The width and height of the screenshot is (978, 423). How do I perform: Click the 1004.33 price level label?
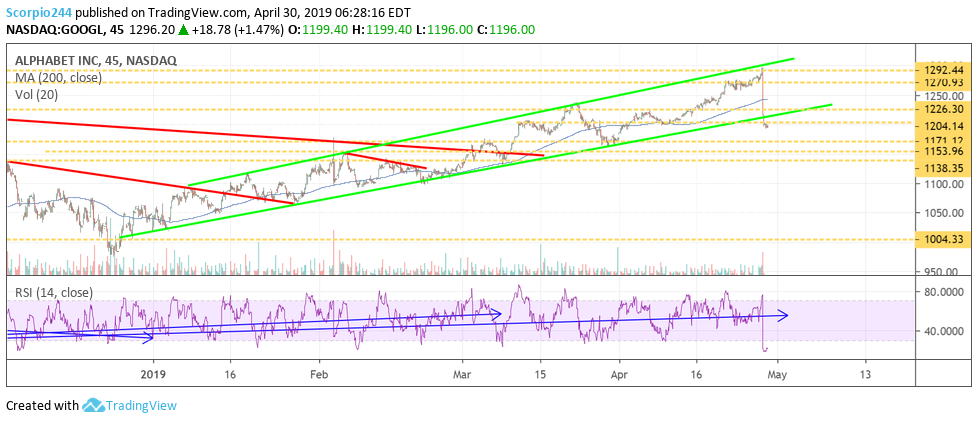(942, 240)
